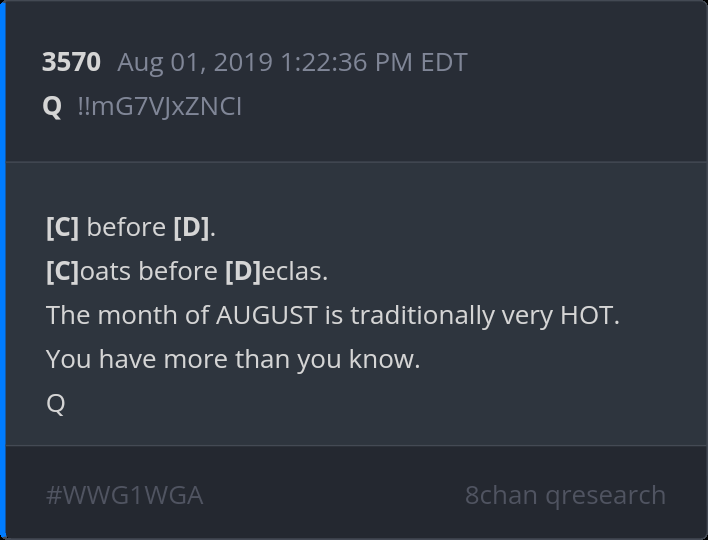The height and width of the screenshot is (540, 708).
Task: Select the bold Q author name in header
Action: [x=52, y=106]
